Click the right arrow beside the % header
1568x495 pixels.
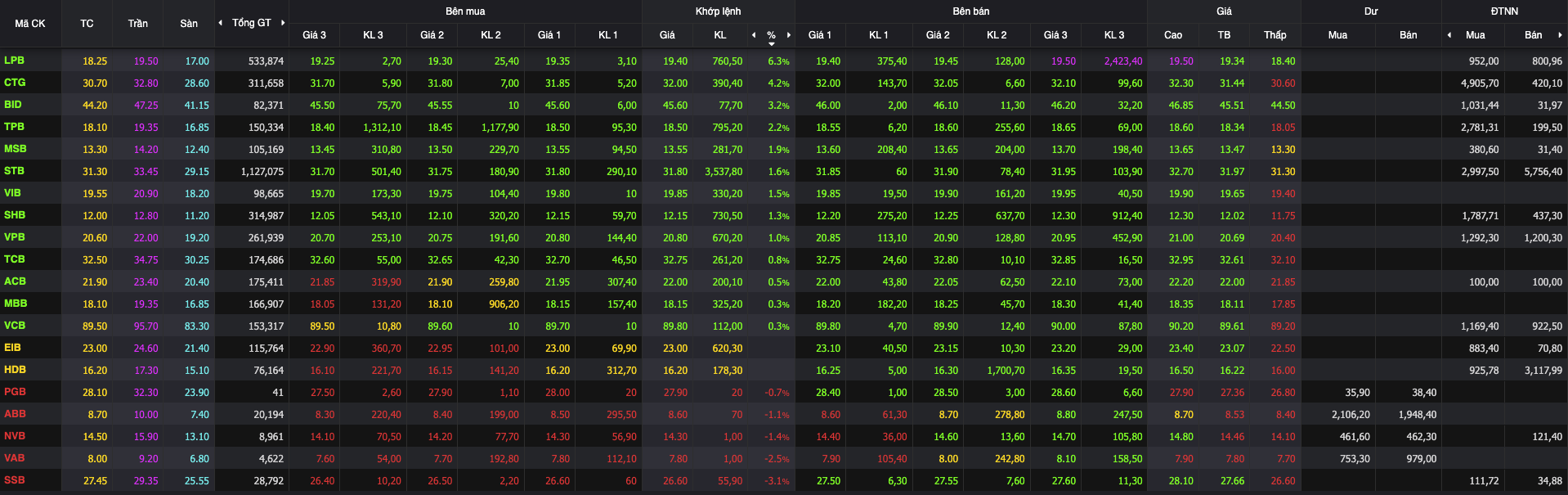tap(789, 35)
